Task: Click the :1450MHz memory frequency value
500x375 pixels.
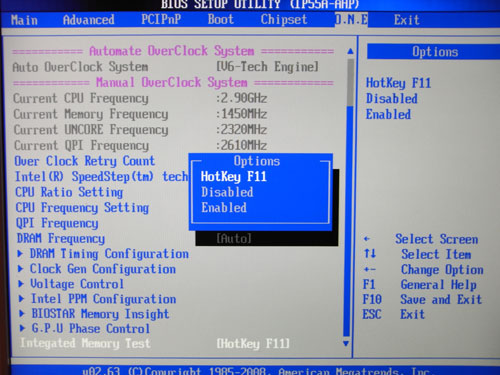Action: tap(241, 114)
